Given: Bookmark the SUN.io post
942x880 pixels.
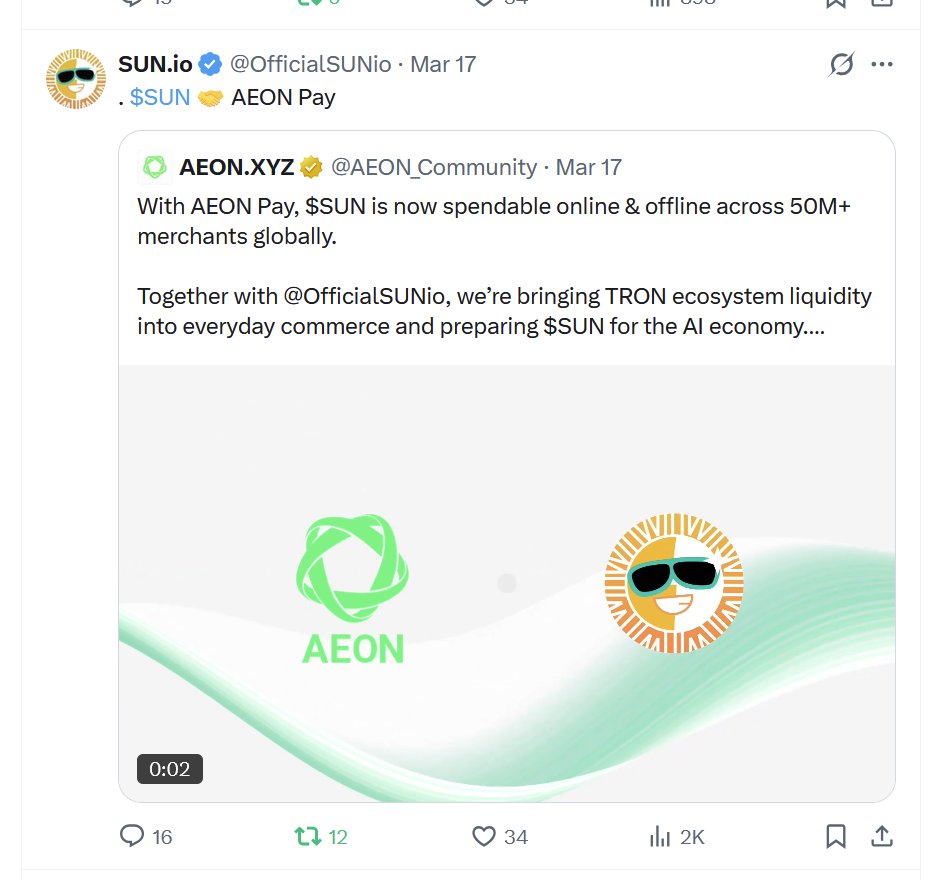Looking at the screenshot, I should [836, 836].
